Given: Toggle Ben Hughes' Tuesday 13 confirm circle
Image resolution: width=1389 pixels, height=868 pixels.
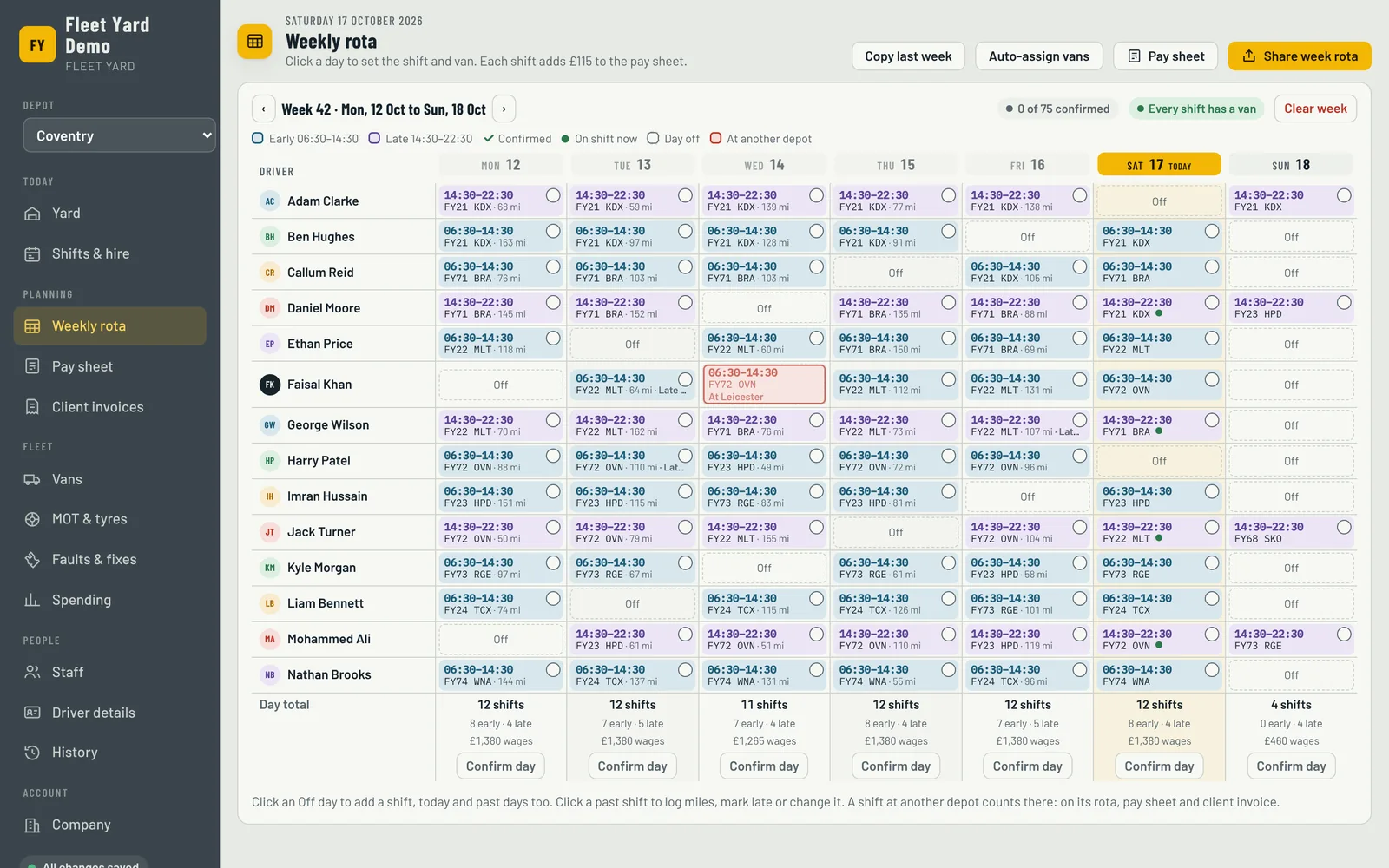Looking at the screenshot, I should coord(685,231).
